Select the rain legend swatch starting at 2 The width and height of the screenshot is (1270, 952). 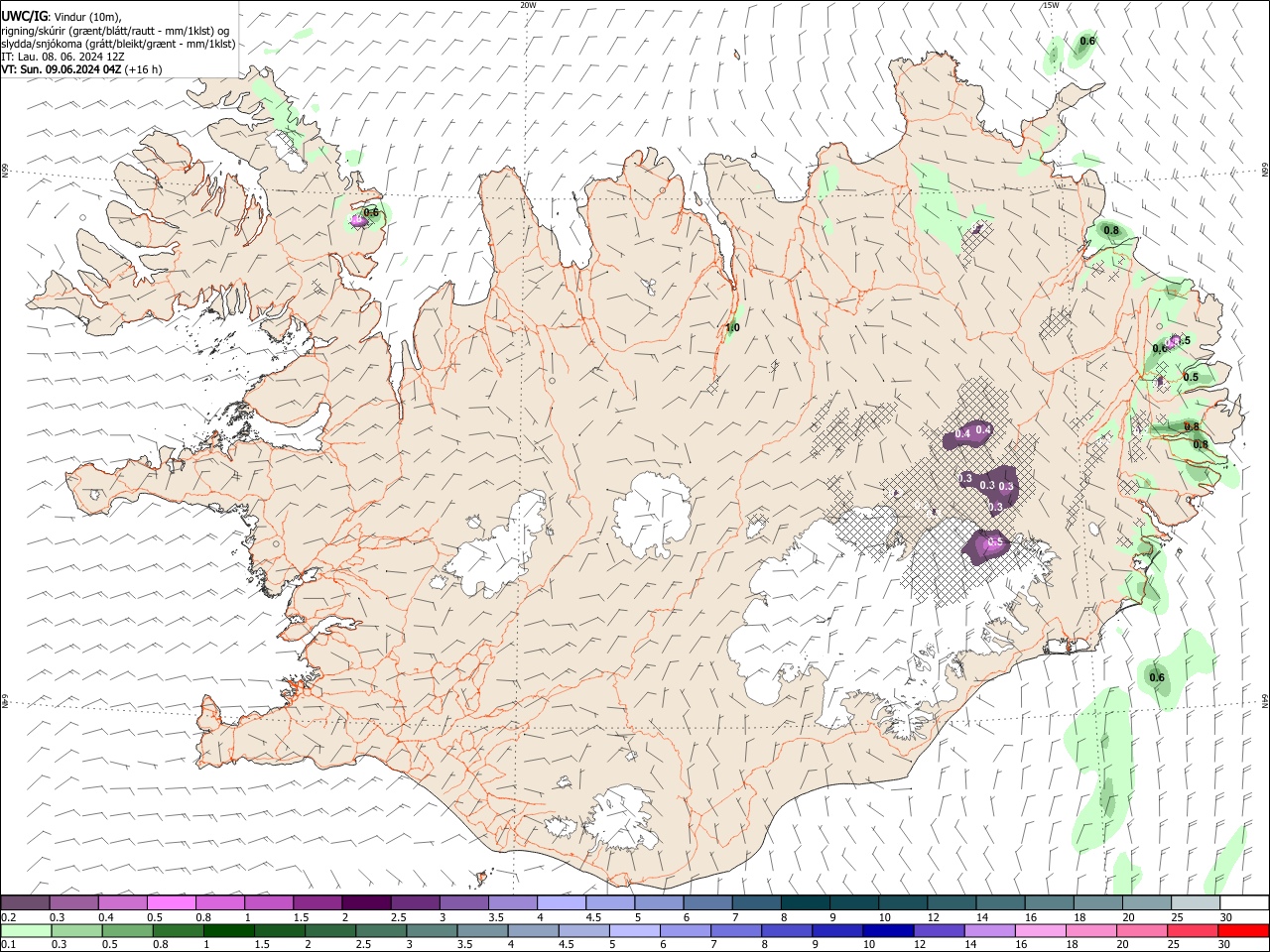[330, 930]
